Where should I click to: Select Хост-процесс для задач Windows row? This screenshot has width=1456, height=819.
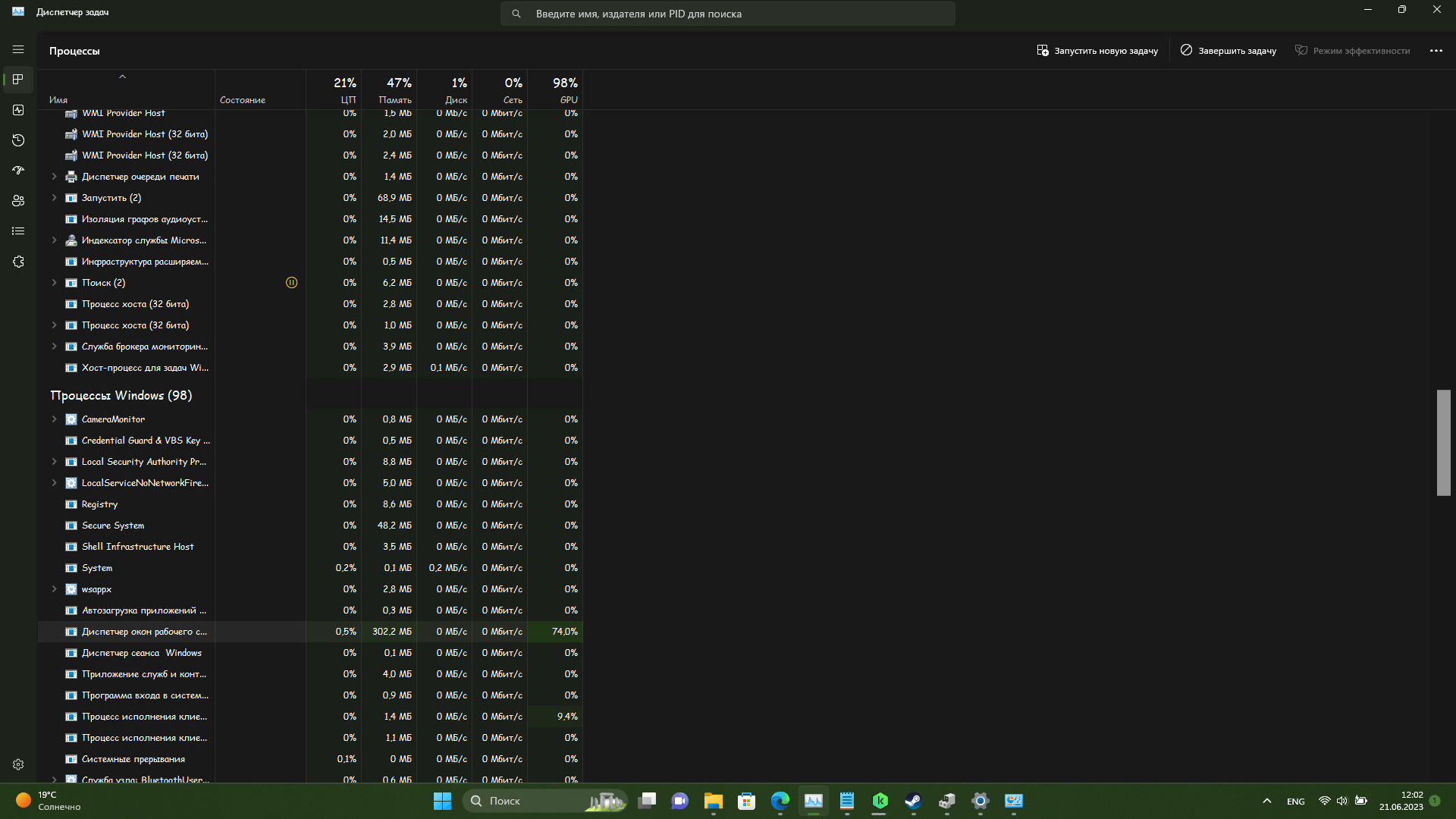tap(310, 368)
